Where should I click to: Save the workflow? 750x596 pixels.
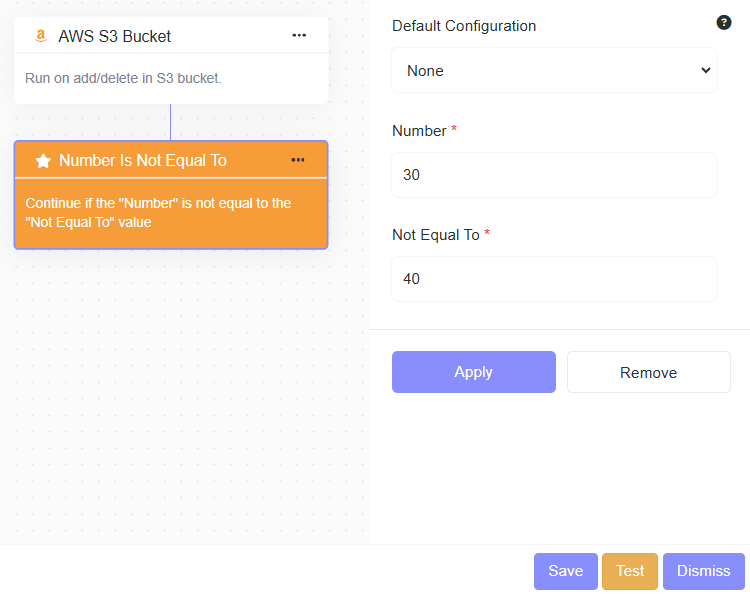click(x=565, y=571)
